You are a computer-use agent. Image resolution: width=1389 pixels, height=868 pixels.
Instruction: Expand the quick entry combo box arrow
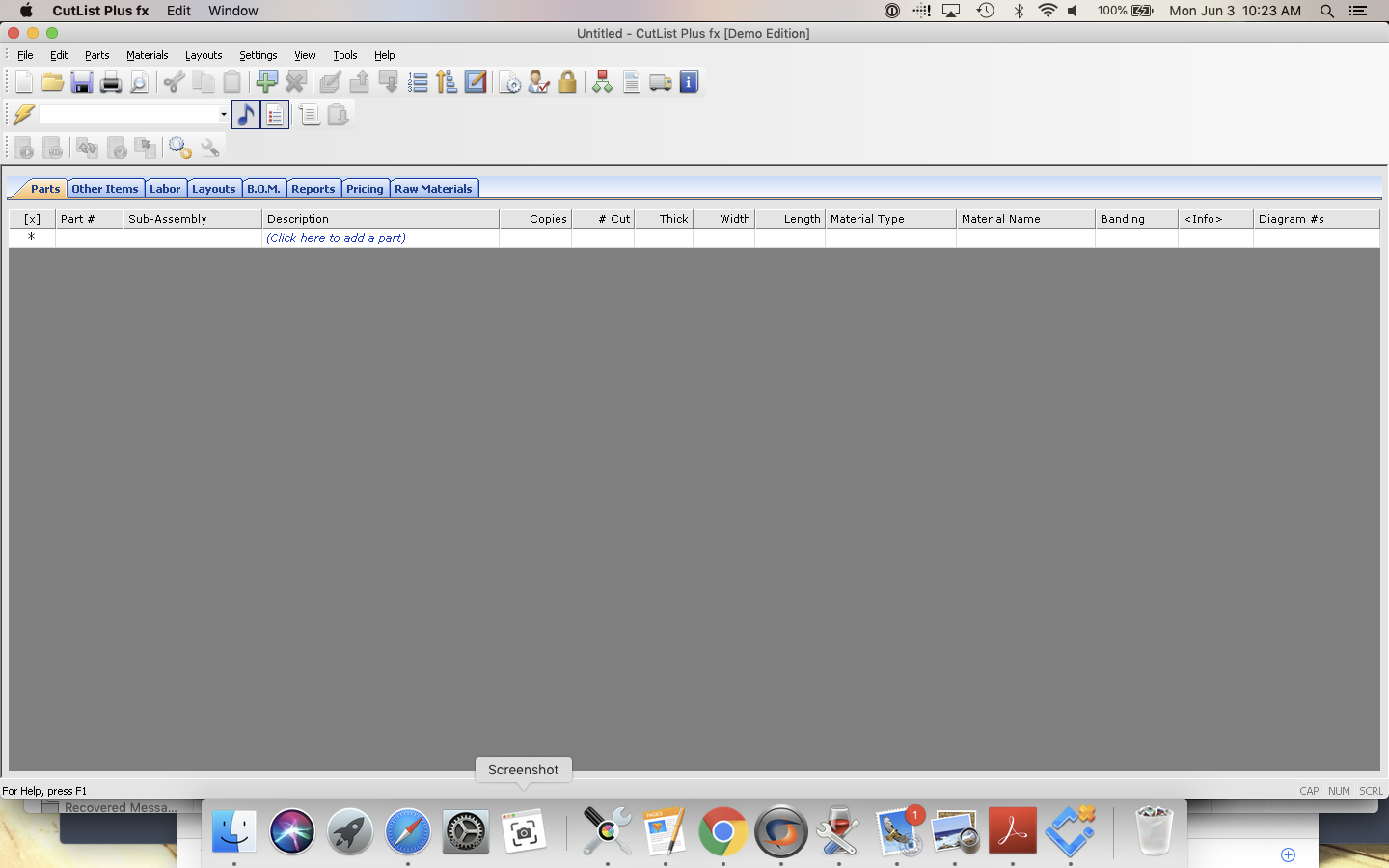point(224,115)
